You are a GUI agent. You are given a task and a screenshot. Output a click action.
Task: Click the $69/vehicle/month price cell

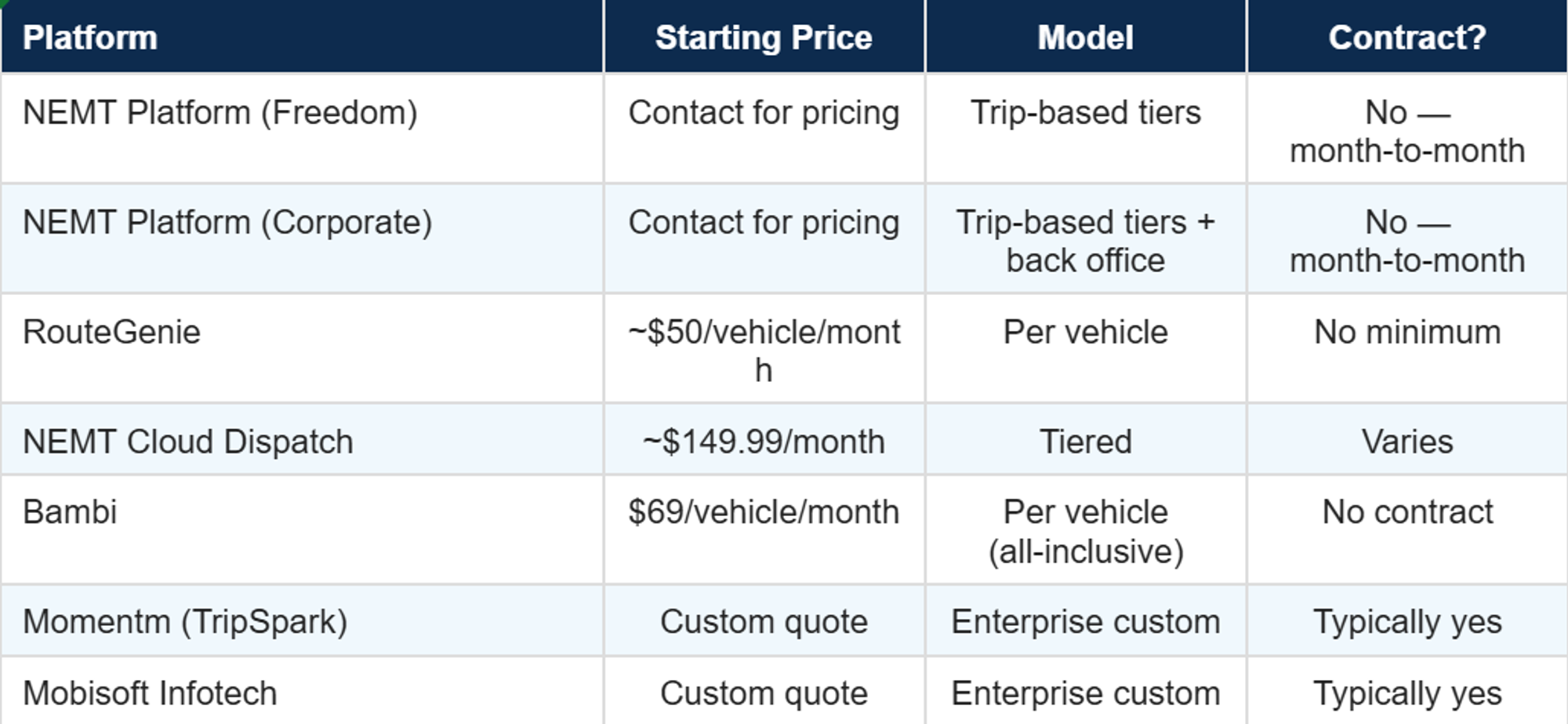pyautogui.click(x=764, y=512)
